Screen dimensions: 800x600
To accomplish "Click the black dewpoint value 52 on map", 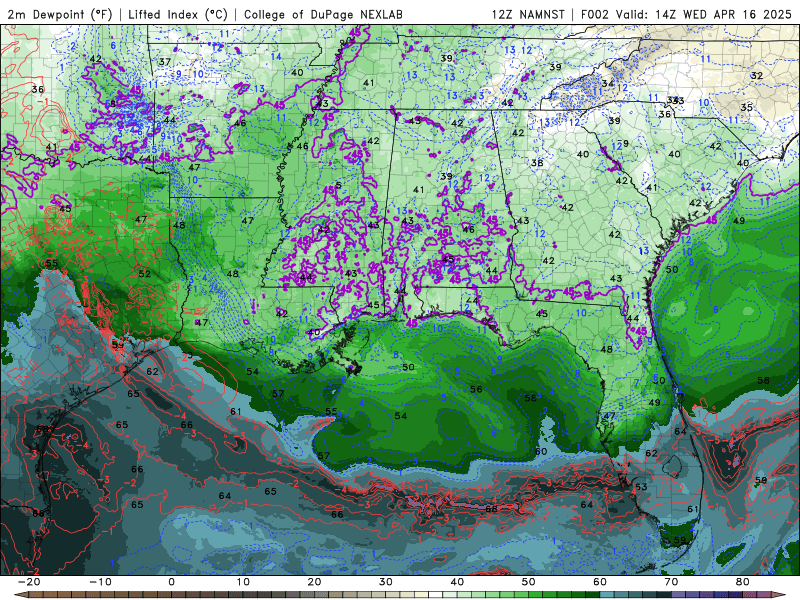I will coord(145,273).
